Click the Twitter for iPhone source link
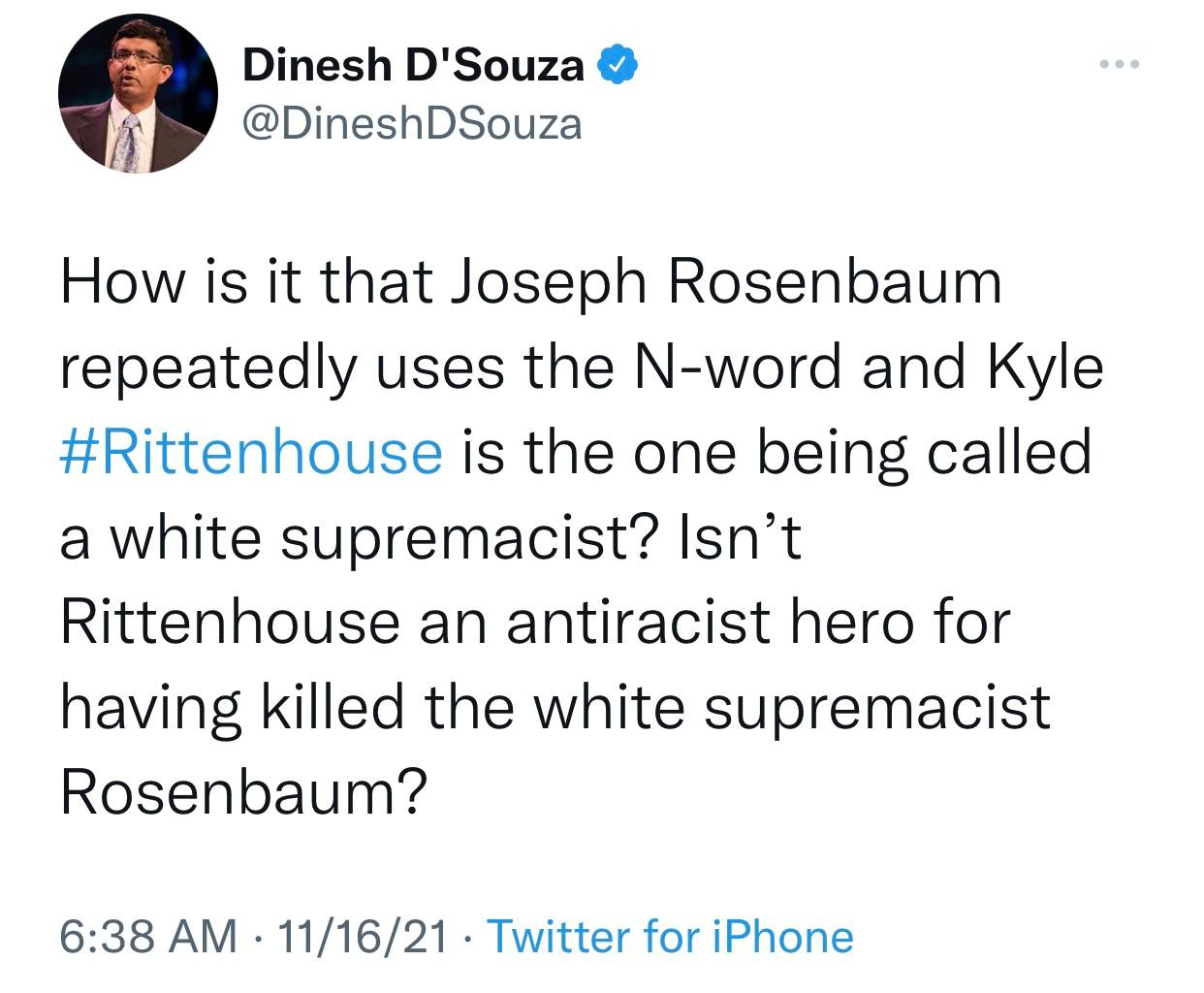Image resolution: width=1204 pixels, height=993 pixels. (x=669, y=937)
